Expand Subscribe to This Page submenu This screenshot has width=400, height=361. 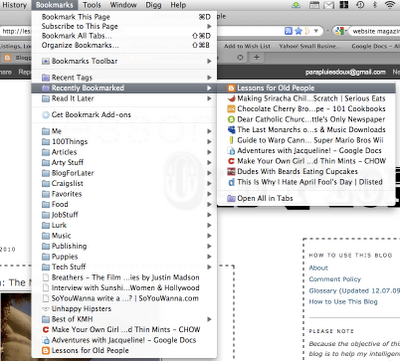coord(124,26)
